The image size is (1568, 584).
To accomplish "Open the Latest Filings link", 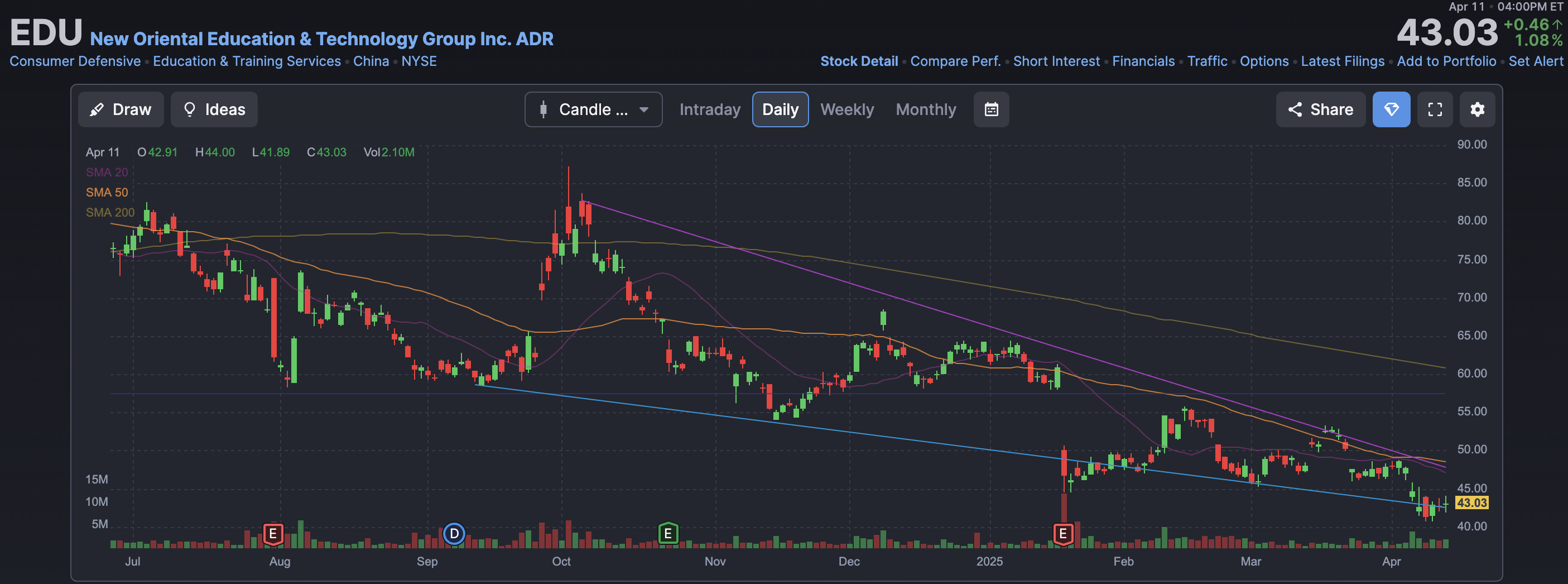I will (x=1342, y=61).
